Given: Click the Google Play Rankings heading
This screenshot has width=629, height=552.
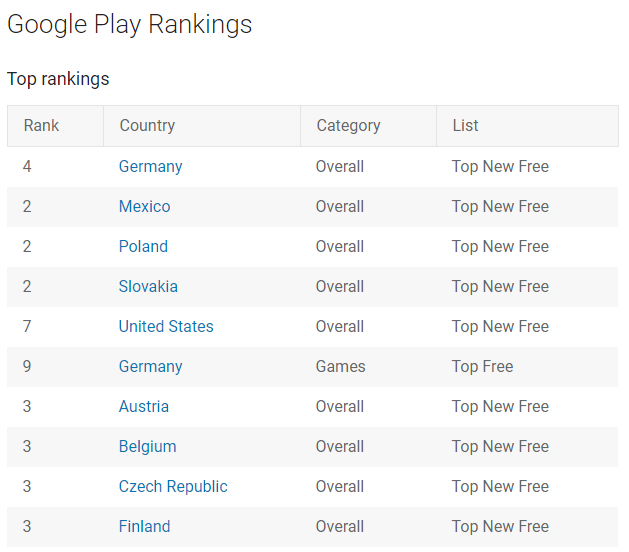Looking at the screenshot, I should pos(130,25).
